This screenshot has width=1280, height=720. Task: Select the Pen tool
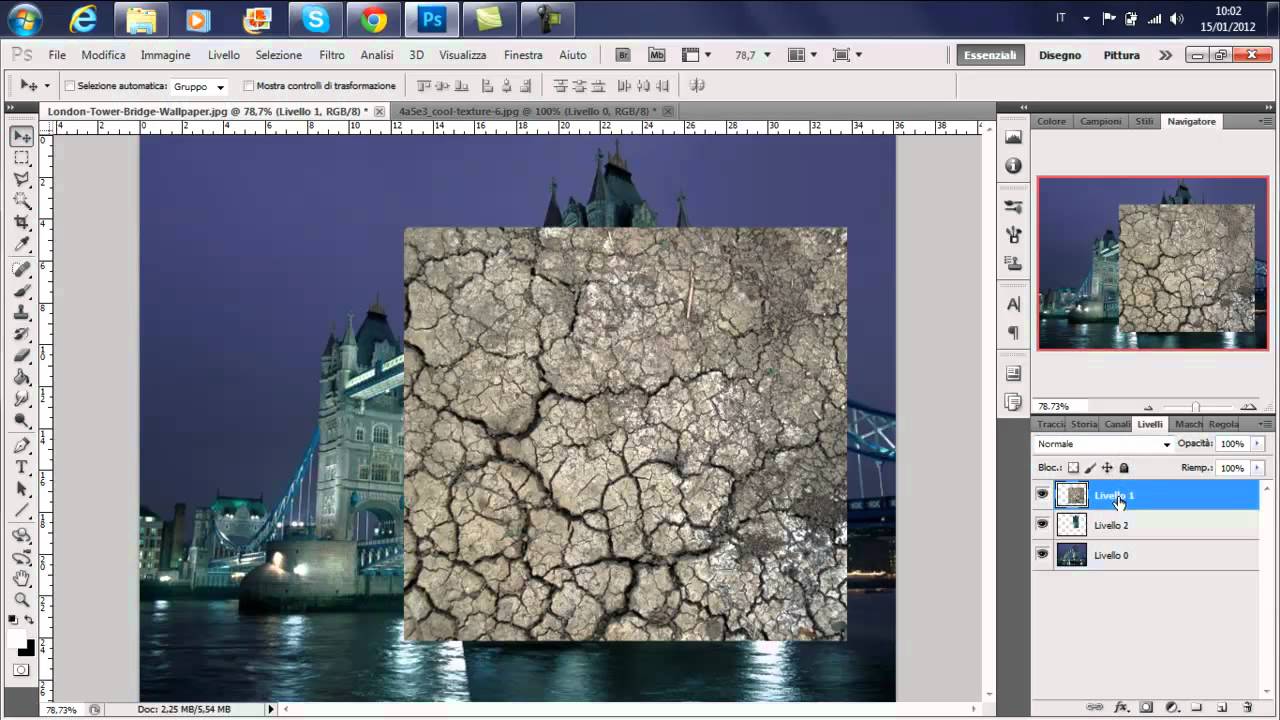(22, 445)
